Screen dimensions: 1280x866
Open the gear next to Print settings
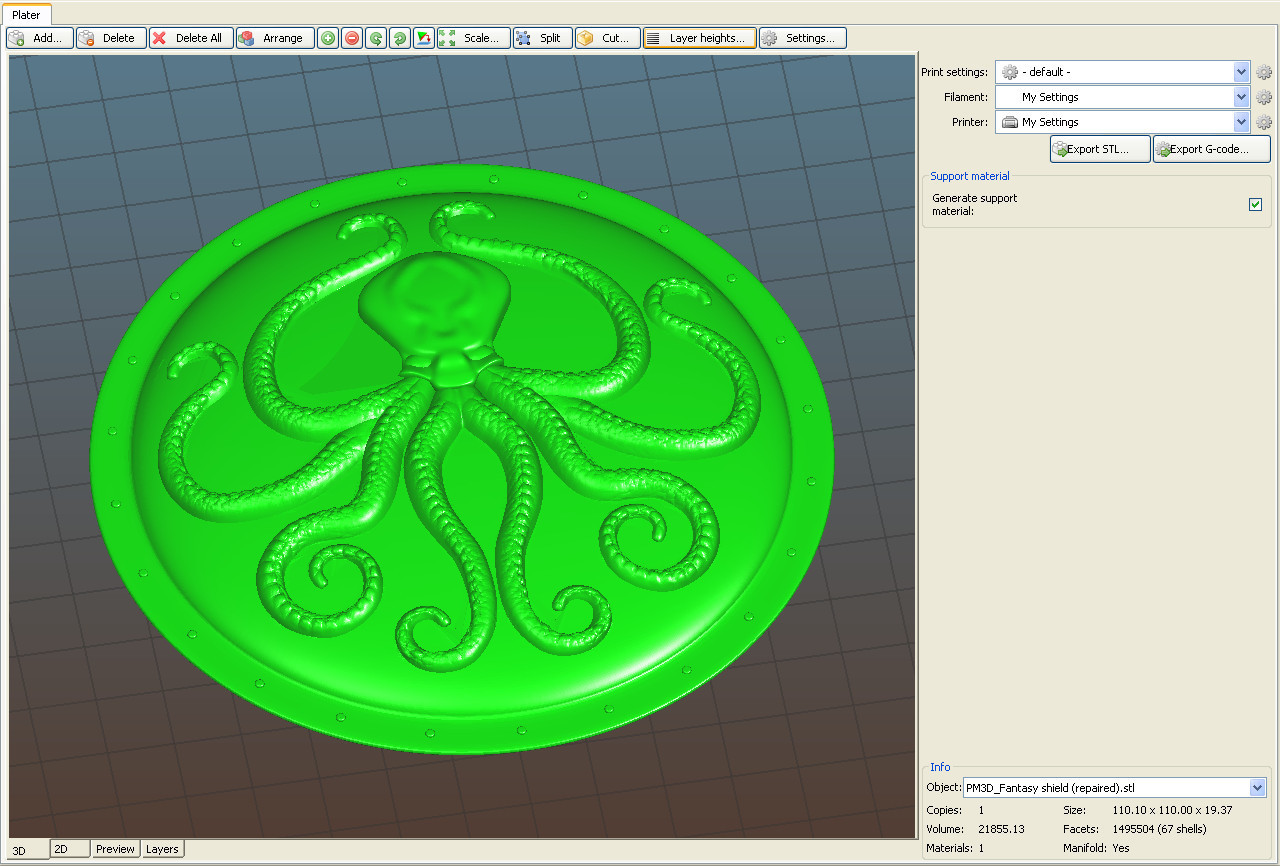pyautogui.click(x=1264, y=72)
